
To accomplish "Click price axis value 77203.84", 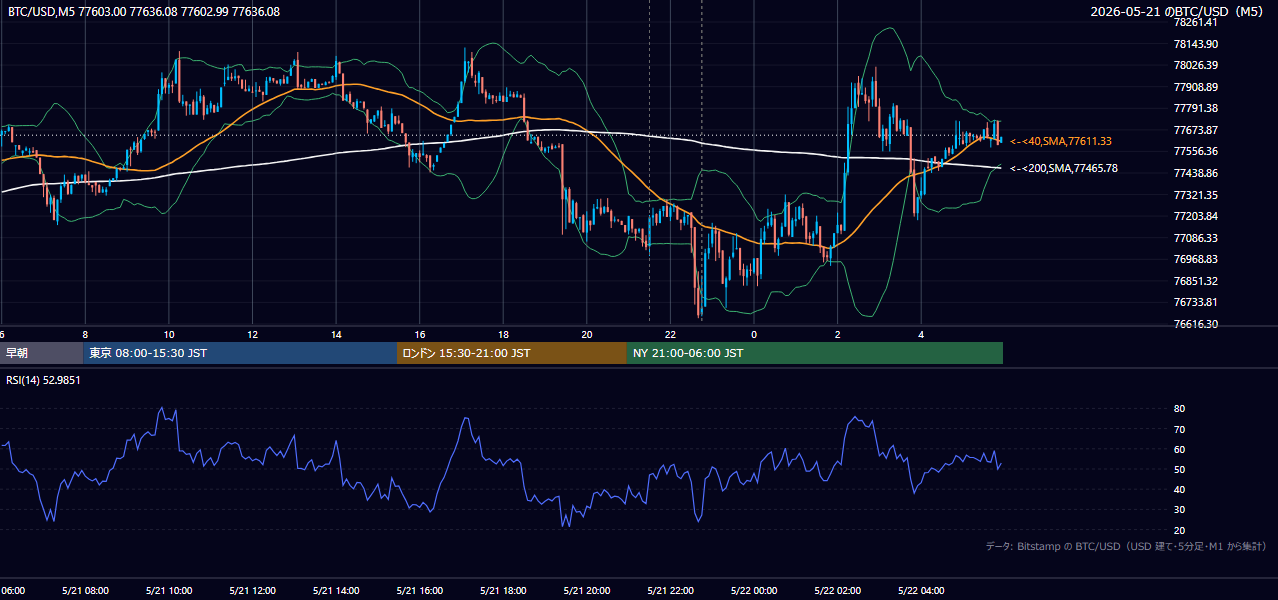I will 1195,216.
